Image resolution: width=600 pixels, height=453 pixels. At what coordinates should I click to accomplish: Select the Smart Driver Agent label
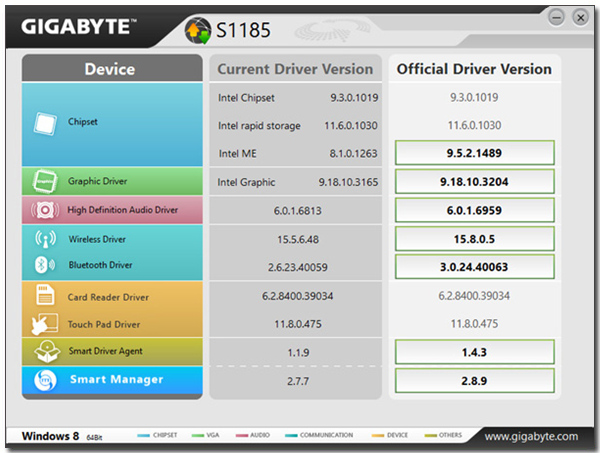[x=106, y=351]
